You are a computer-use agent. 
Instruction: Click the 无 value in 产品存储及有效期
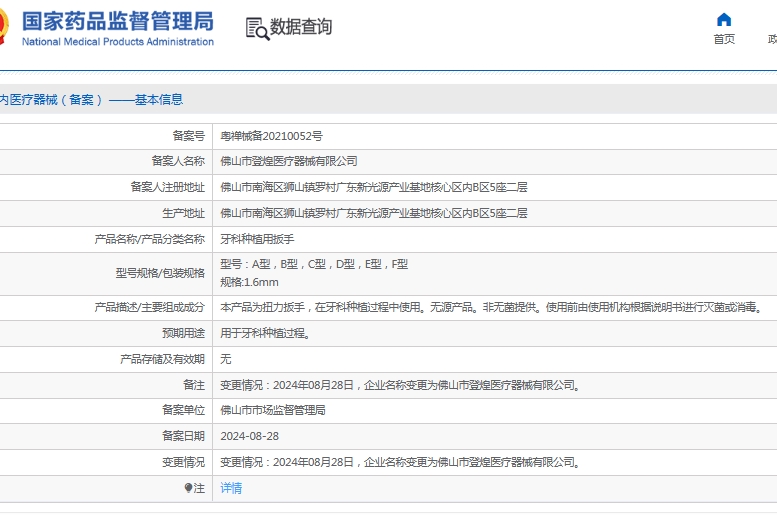click(x=226, y=359)
